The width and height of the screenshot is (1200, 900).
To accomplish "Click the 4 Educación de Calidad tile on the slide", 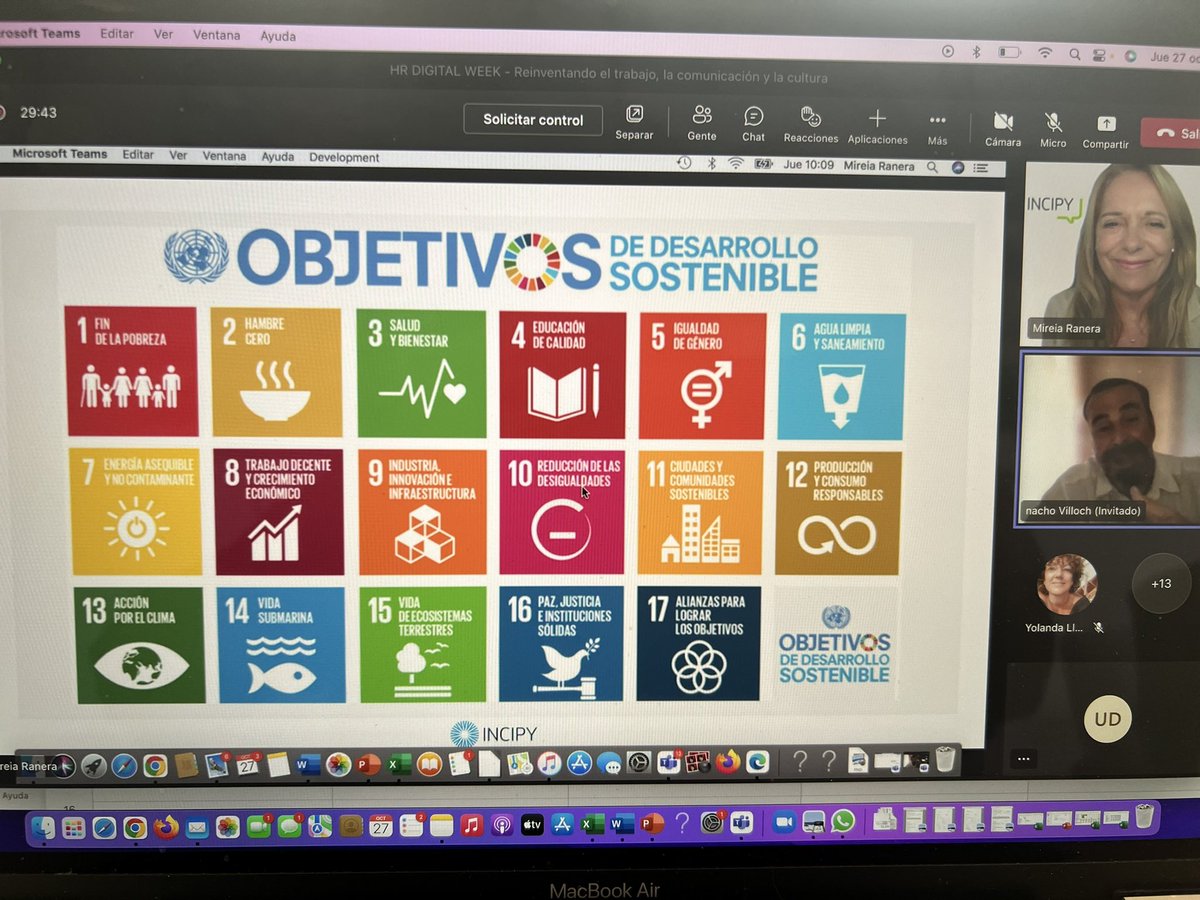I will point(563,376).
